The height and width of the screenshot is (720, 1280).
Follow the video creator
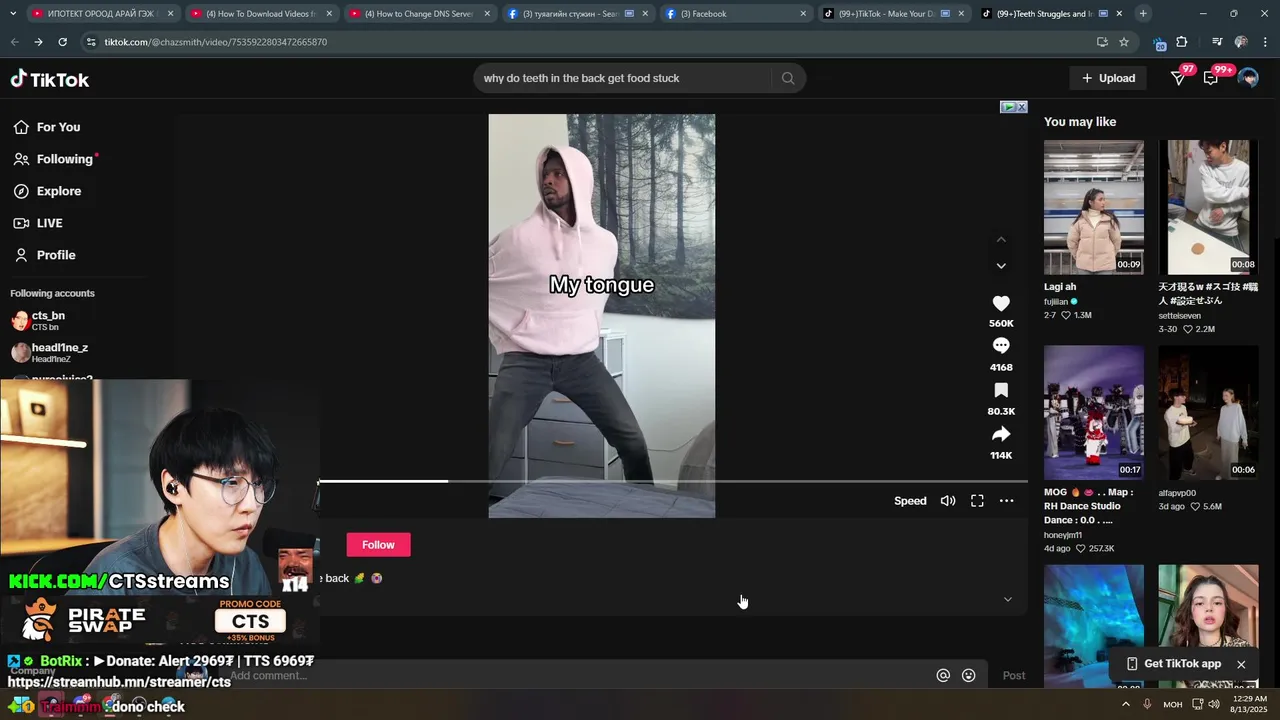[x=378, y=545]
